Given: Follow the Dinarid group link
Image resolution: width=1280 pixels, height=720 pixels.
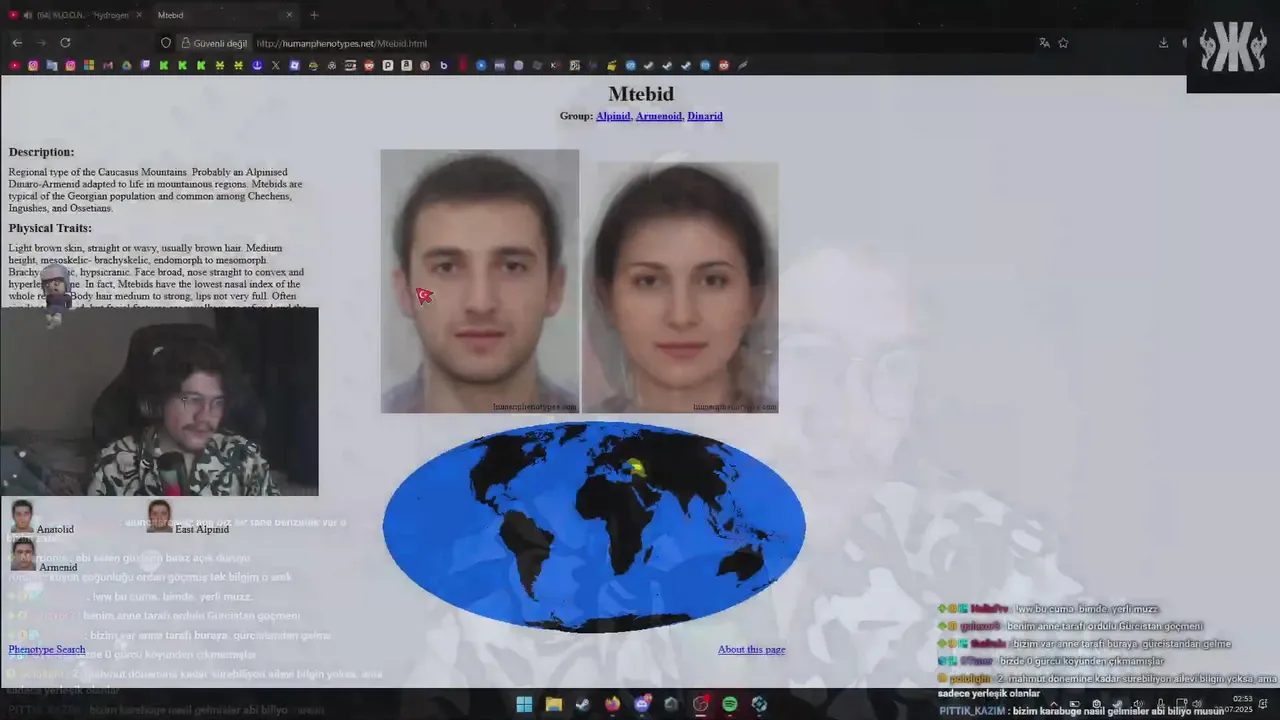Looking at the screenshot, I should tap(705, 116).
